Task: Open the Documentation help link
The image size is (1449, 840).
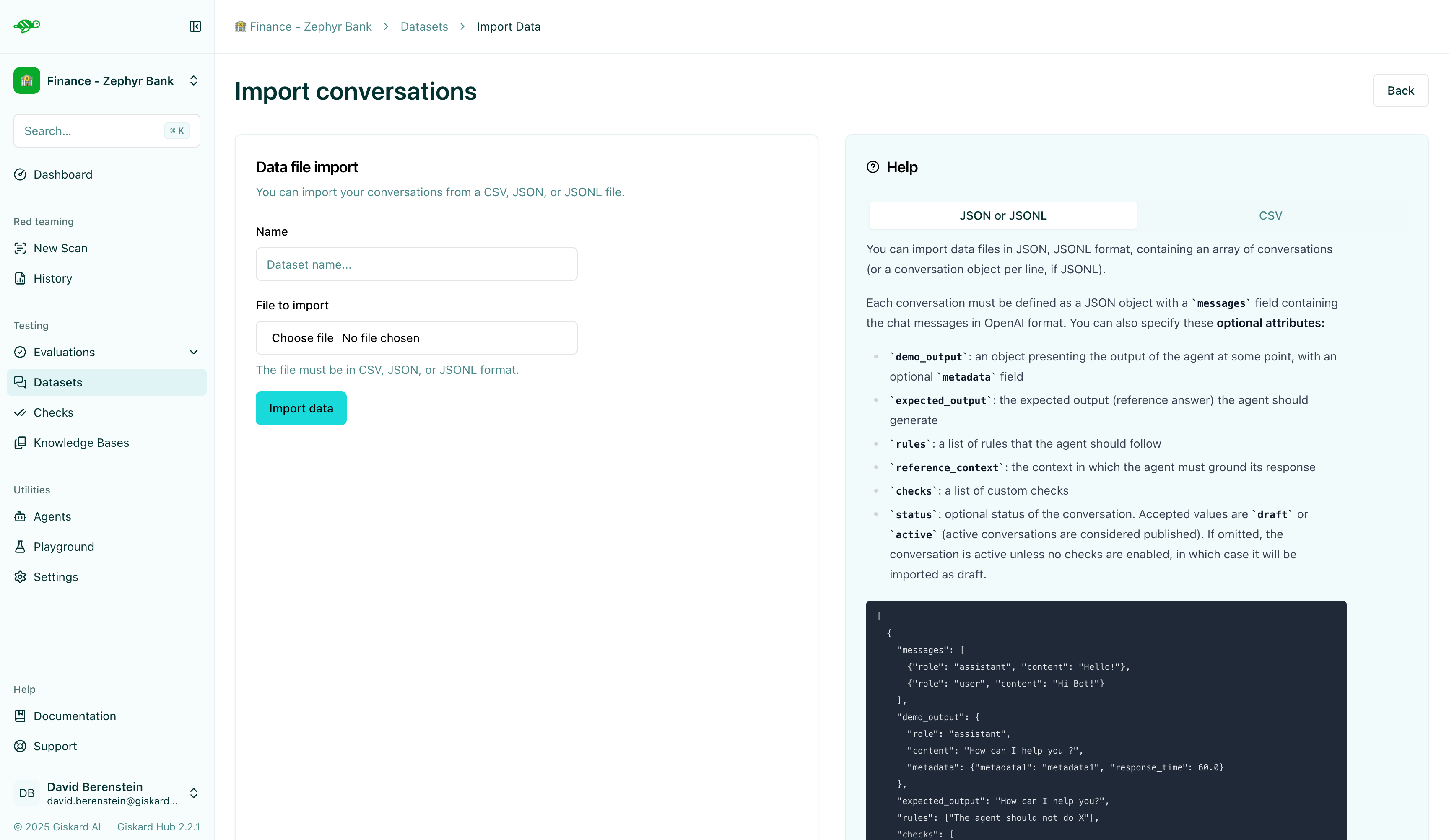Action: [74, 716]
